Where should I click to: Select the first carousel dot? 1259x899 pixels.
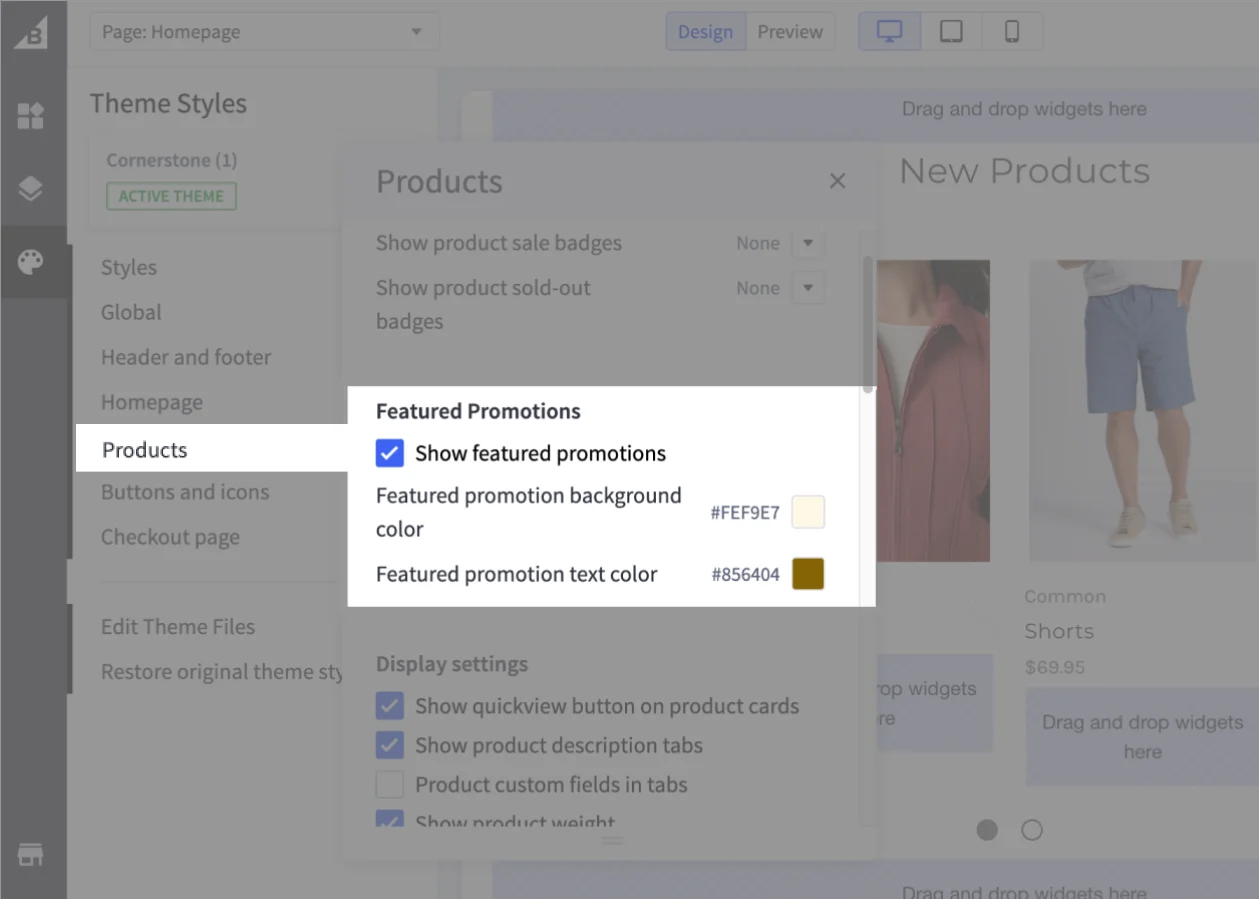(x=987, y=830)
